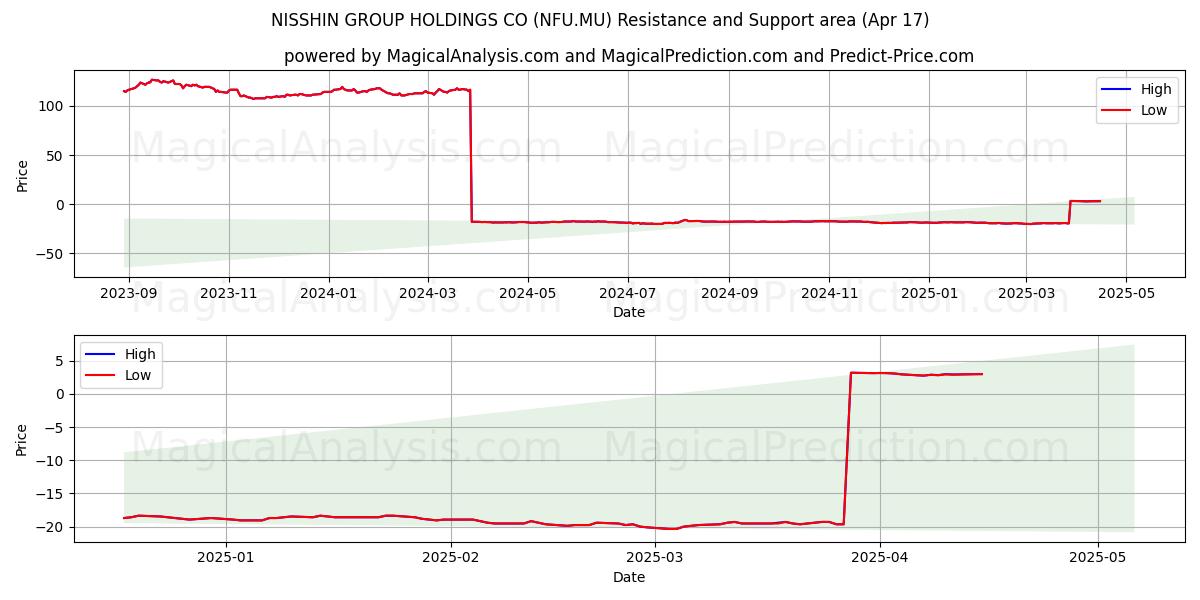Click 'Low' in the top chart legend
Image resolution: width=1200 pixels, height=600 pixels.
point(1154,111)
